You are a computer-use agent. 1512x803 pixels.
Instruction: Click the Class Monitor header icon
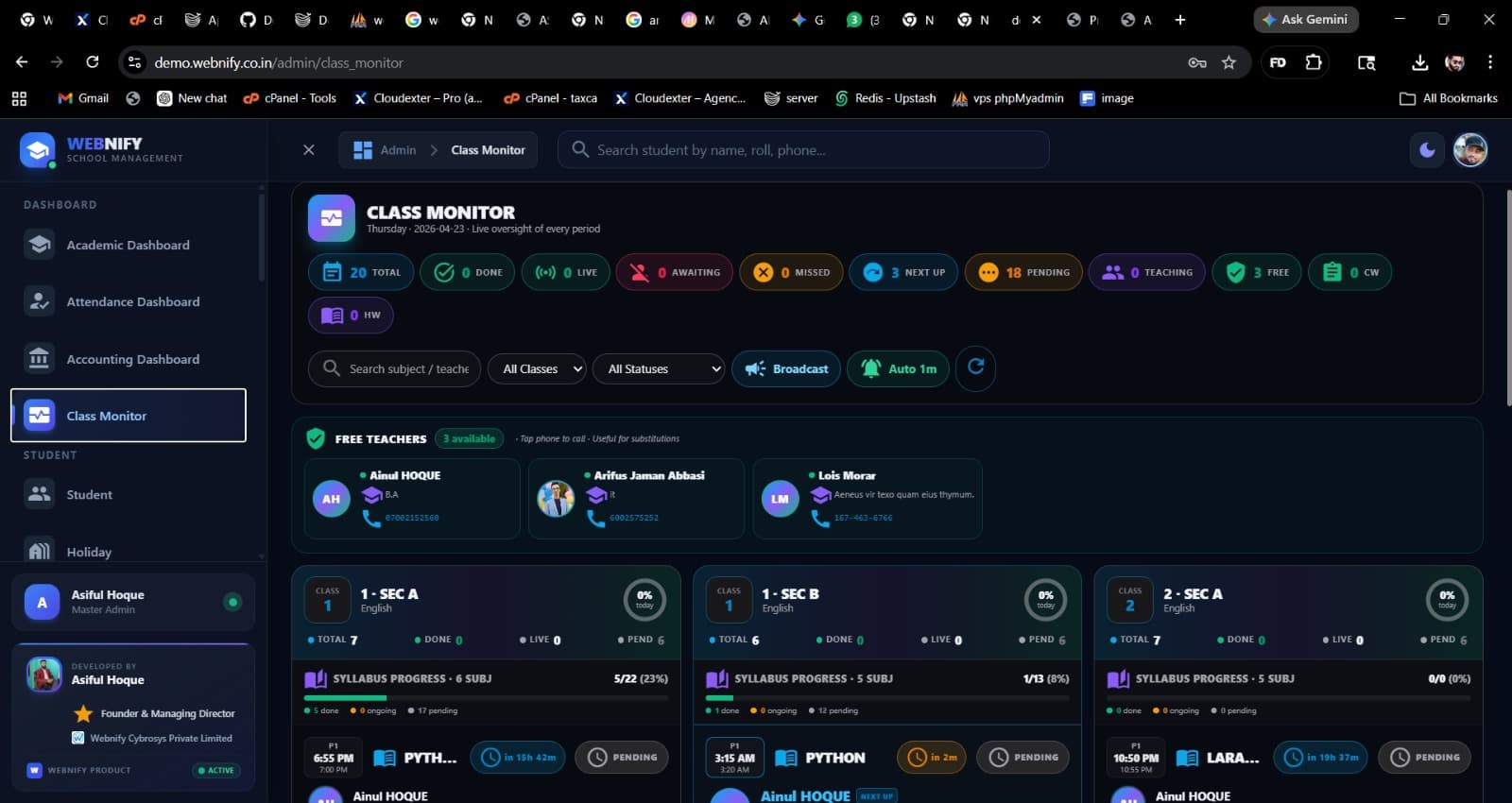(x=331, y=218)
